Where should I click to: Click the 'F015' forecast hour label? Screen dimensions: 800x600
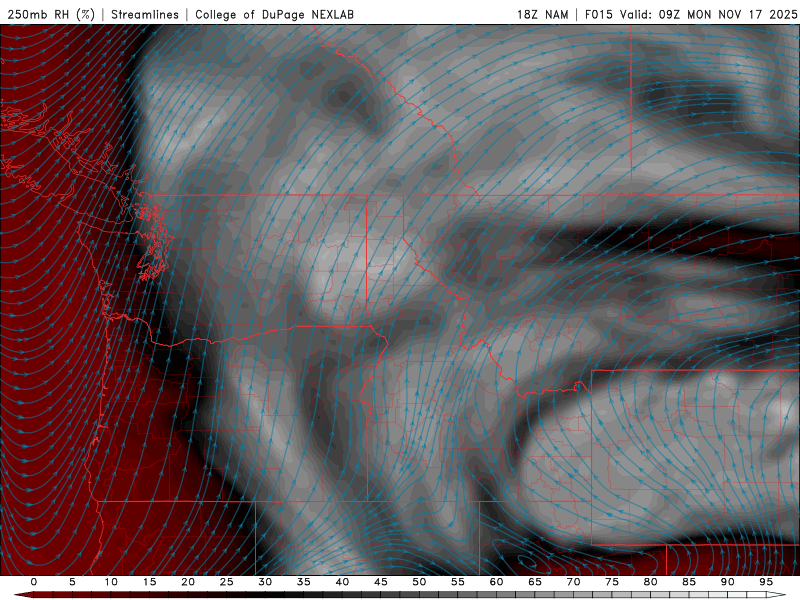point(598,14)
